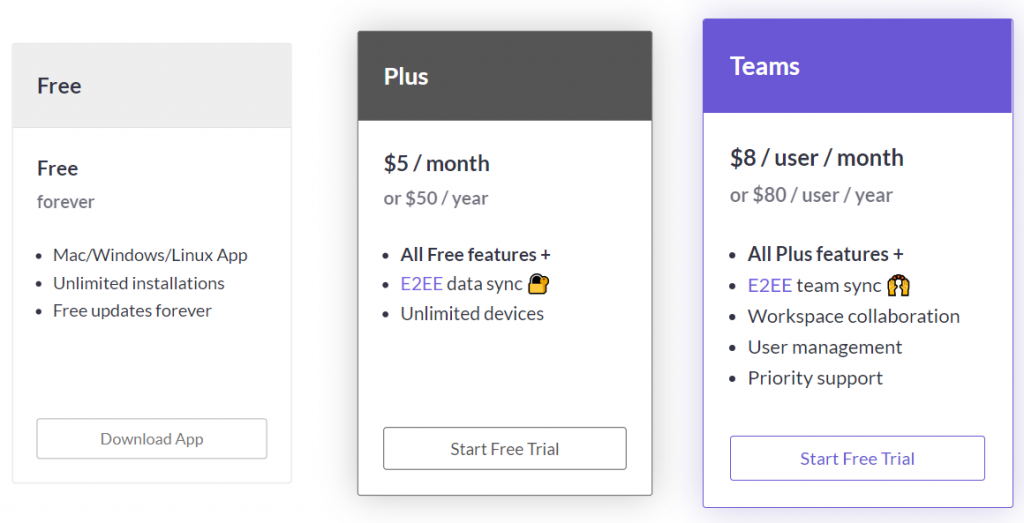Start Free Trial in the Teams plan

pyautogui.click(x=857, y=459)
